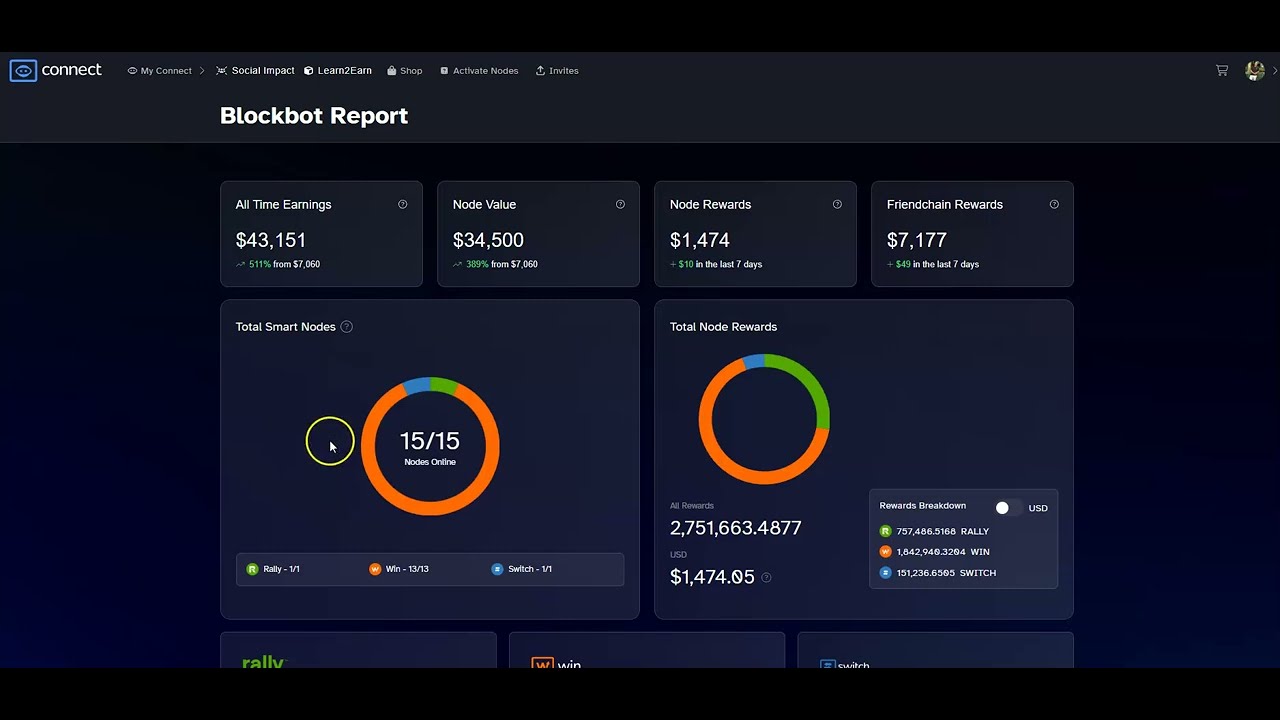Click the green Rally legend icon

pyautogui.click(x=252, y=569)
